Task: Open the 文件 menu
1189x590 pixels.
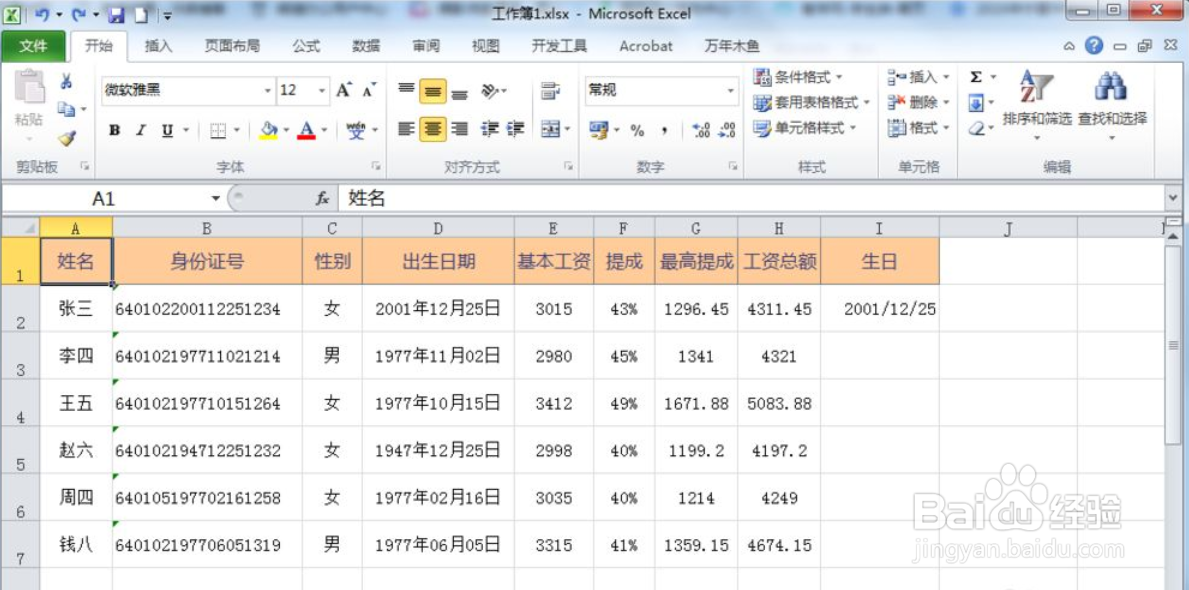Action: (33, 45)
